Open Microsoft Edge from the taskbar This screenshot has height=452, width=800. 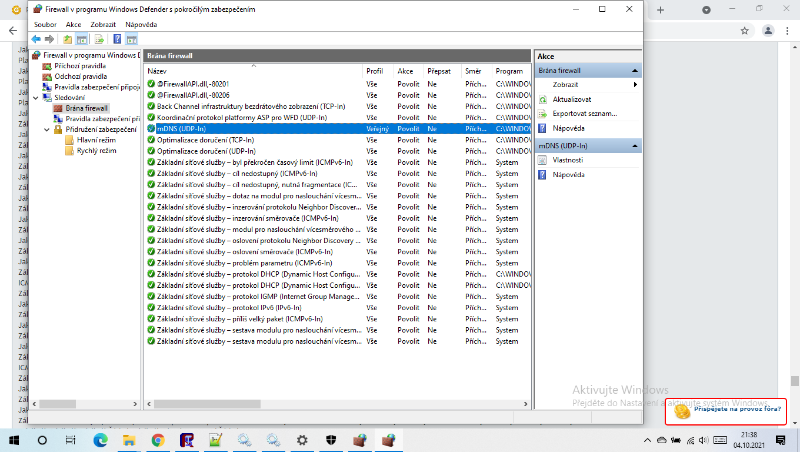click(x=101, y=440)
